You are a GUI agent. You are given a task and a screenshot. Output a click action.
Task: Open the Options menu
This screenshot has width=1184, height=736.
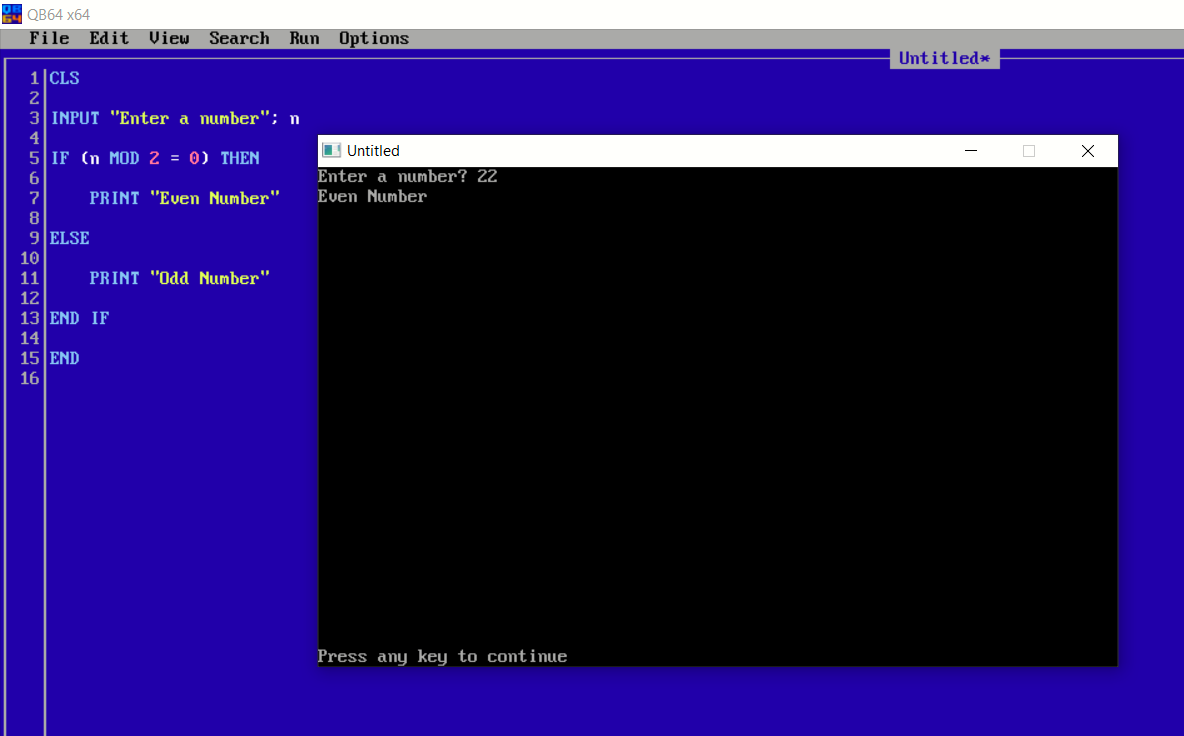pos(373,38)
